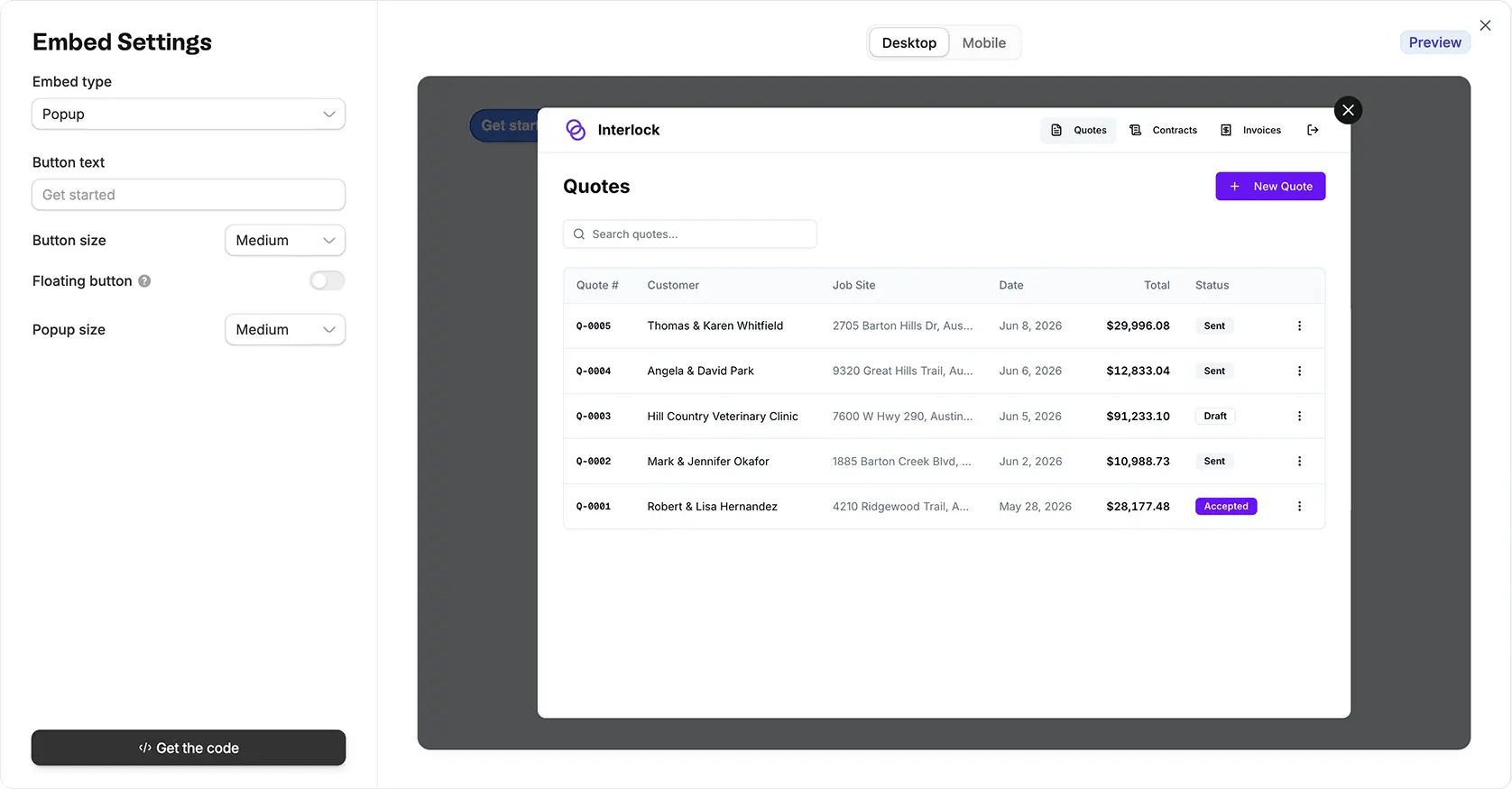Screen dimensions: 1512x789
Task: Click Sent badge for quote Q-0004
Action: (1214, 371)
